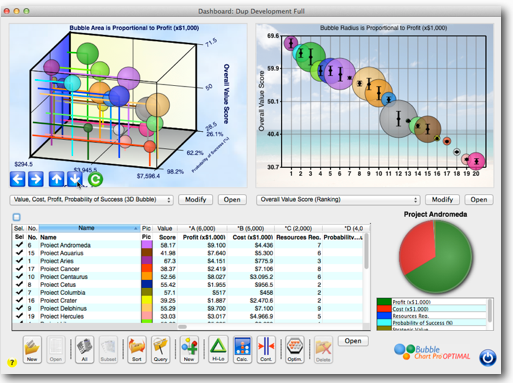The width and height of the screenshot is (513, 383).
Task: Click the green reset rotation icon
Action: coord(95,179)
